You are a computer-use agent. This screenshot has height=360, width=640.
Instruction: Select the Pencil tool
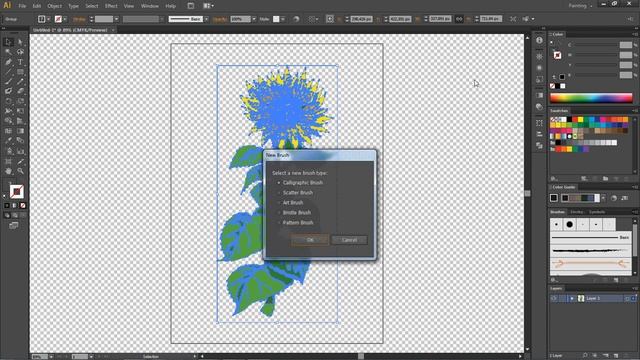(20, 82)
